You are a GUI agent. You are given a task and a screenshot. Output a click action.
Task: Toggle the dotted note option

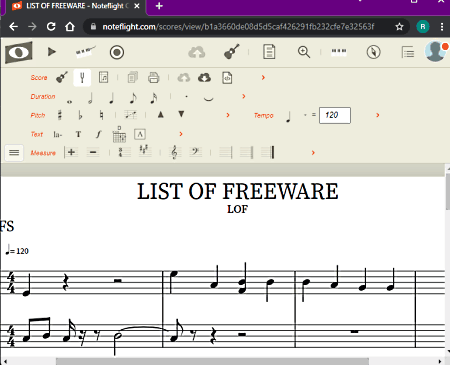pyautogui.click(x=186, y=97)
